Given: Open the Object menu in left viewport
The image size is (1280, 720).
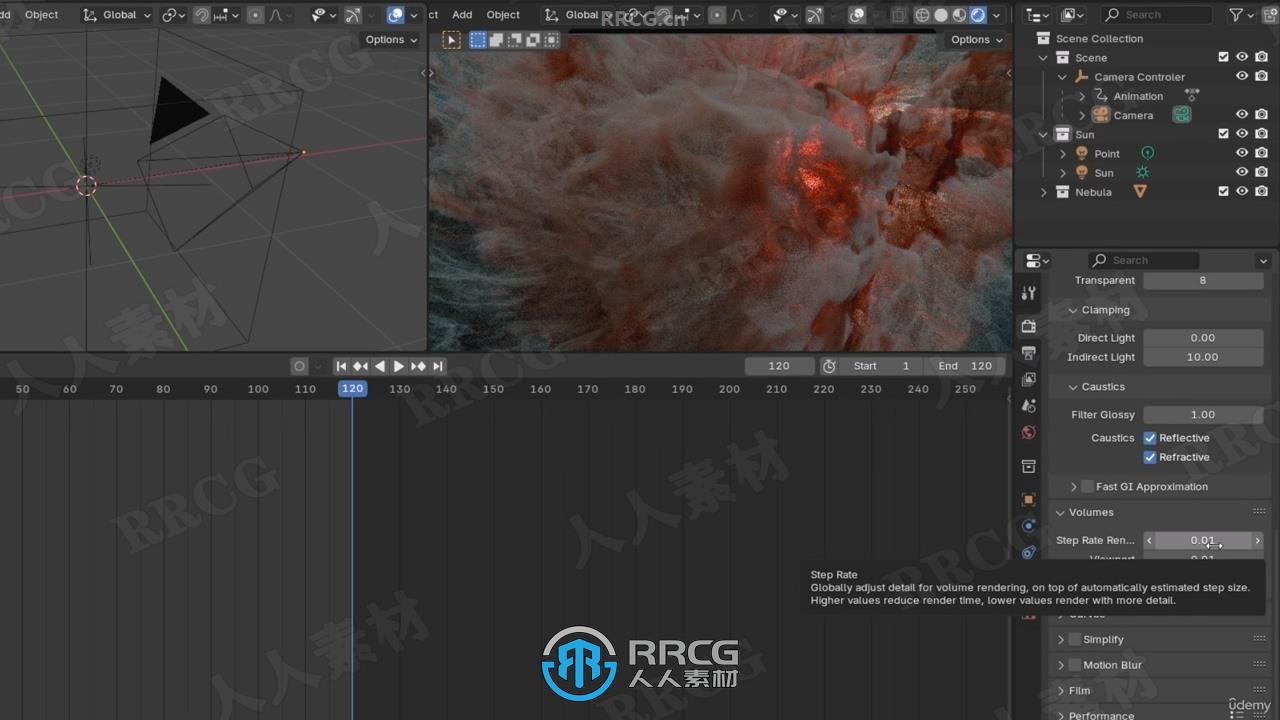Looking at the screenshot, I should [42, 15].
